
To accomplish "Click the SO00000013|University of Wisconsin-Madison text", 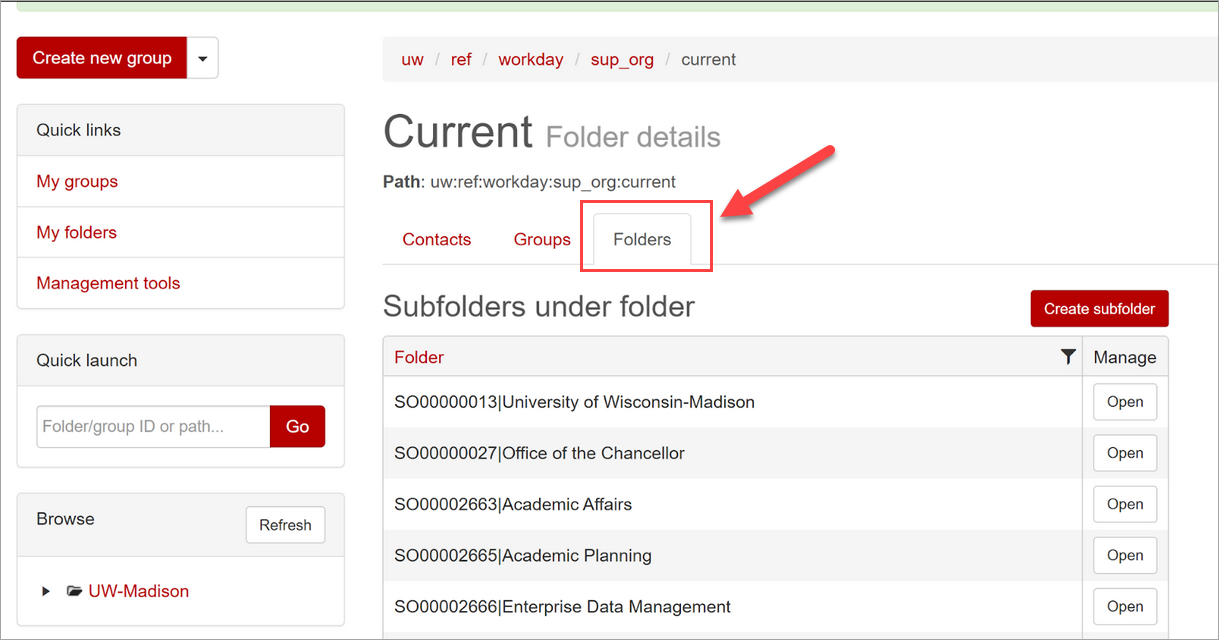I will click(x=574, y=402).
